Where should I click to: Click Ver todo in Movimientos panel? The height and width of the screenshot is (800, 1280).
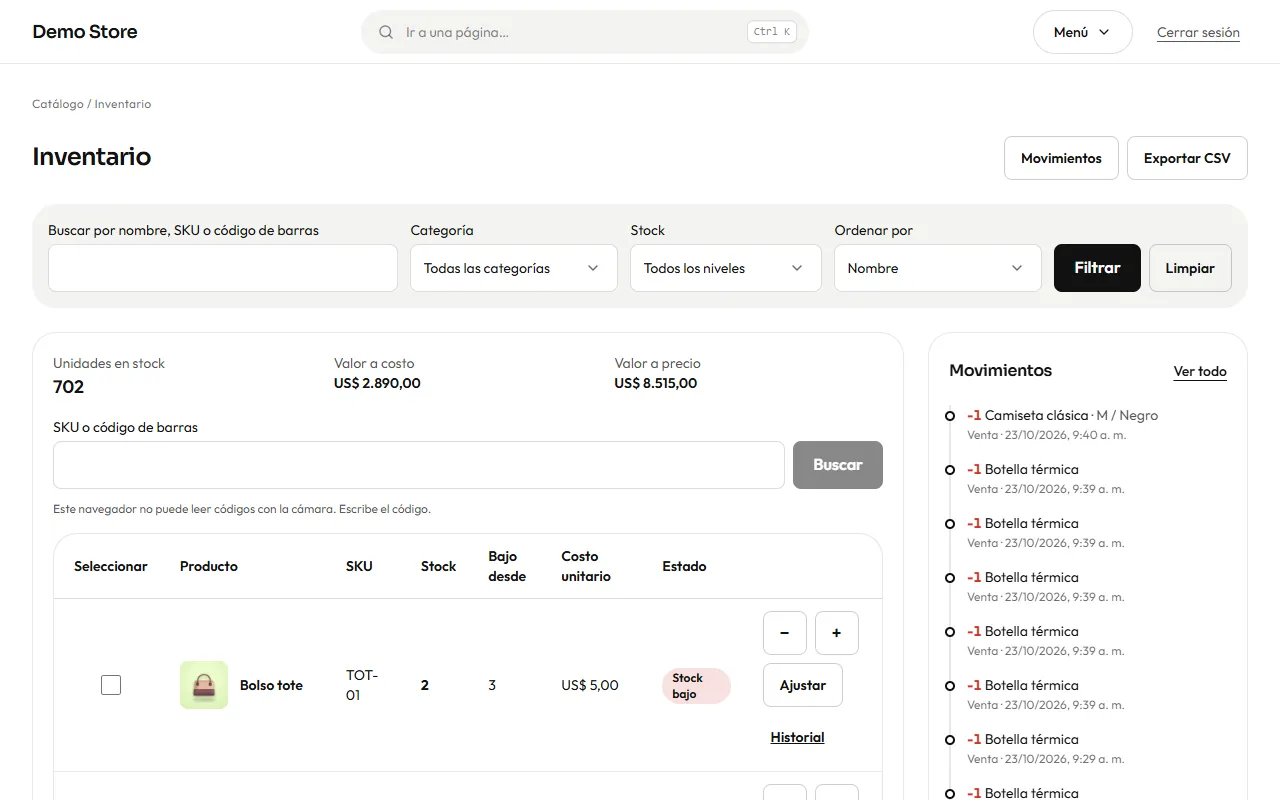click(x=1200, y=371)
